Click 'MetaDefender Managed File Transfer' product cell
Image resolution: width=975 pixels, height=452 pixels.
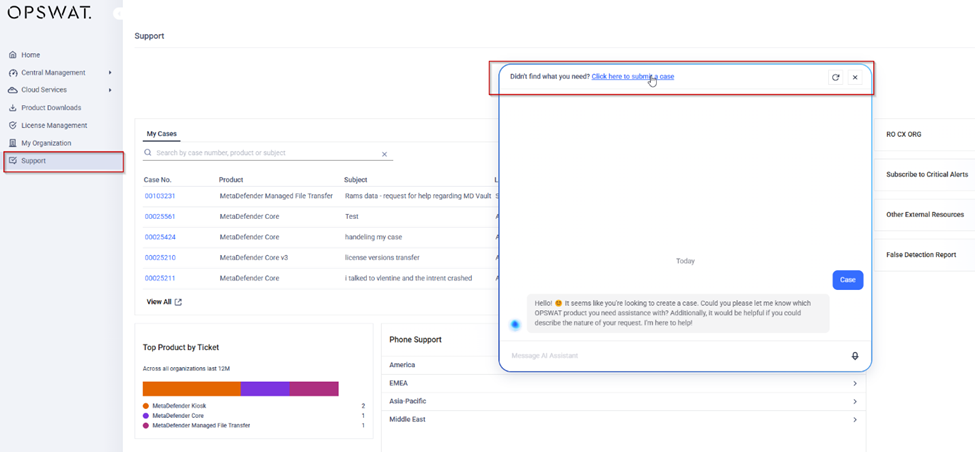coord(276,196)
